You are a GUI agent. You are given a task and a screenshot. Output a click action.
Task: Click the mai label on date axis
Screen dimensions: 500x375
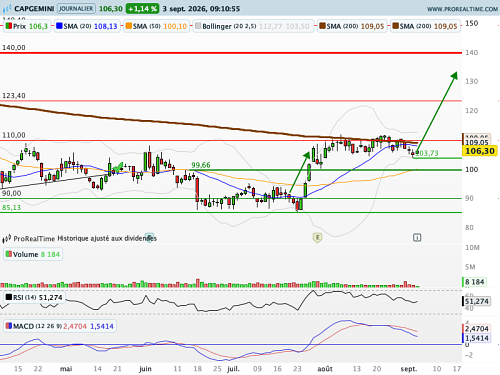[66, 369]
